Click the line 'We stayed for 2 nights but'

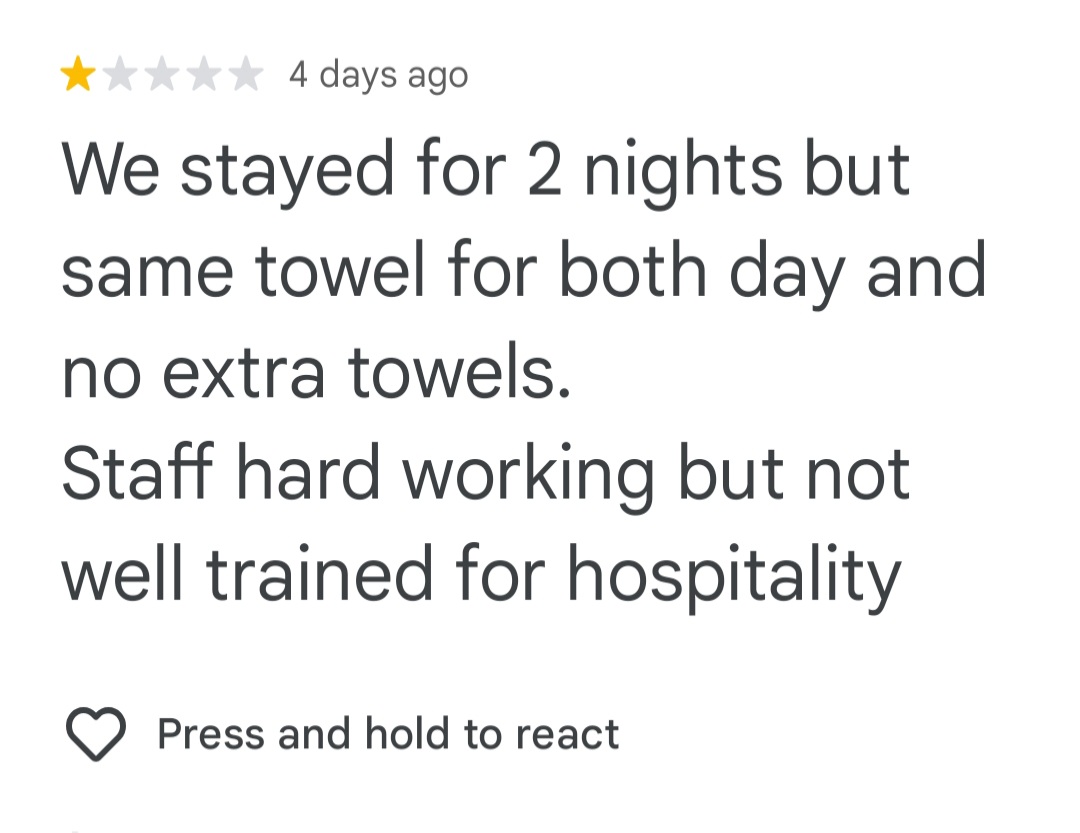coord(486,171)
